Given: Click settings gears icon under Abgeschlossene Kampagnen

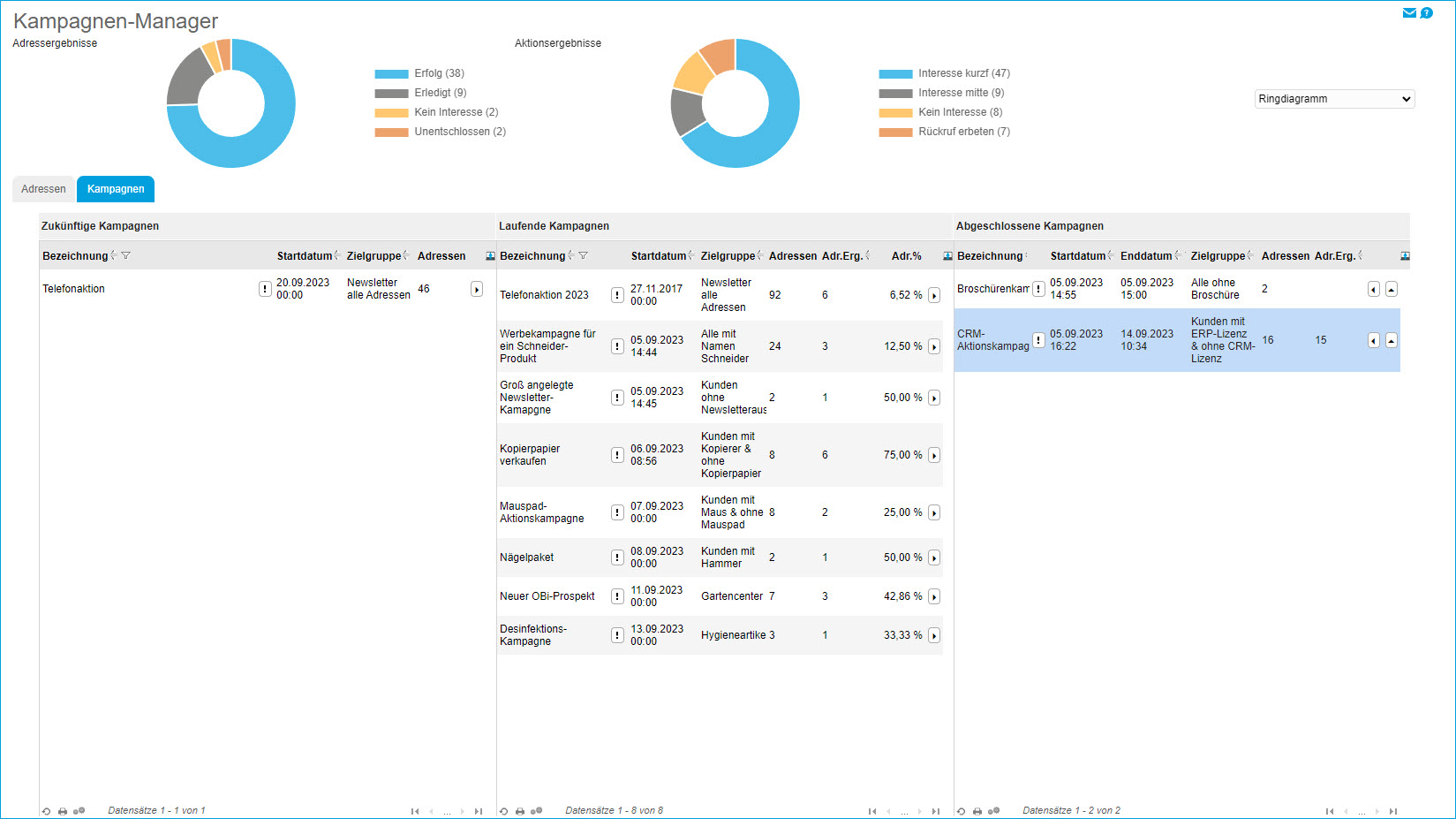Looking at the screenshot, I should click(x=993, y=811).
